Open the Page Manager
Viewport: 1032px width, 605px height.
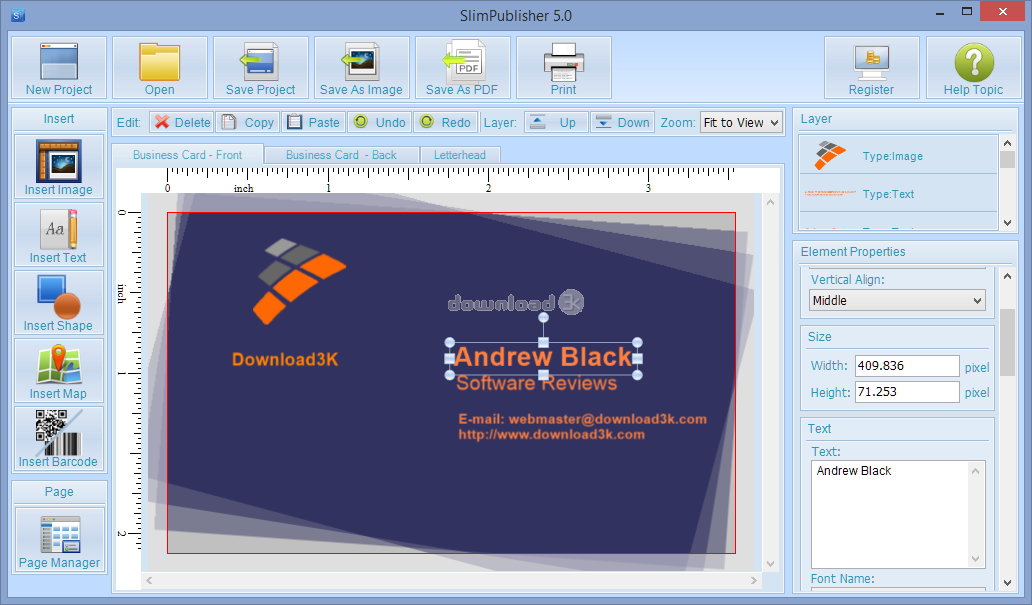pyautogui.click(x=59, y=540)
